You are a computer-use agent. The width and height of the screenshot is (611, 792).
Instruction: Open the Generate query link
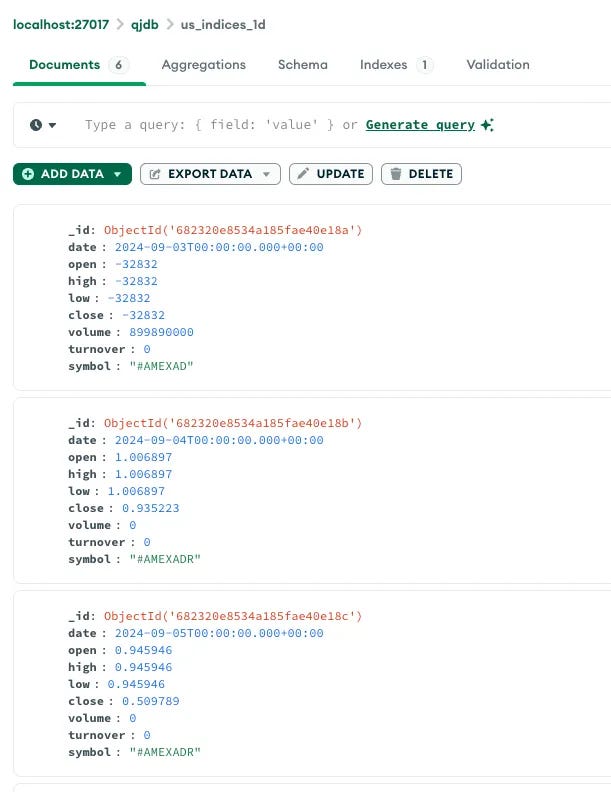click(420, 125)
